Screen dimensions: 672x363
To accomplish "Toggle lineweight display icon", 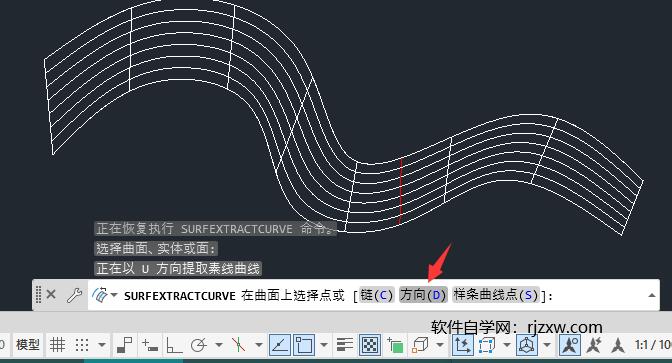I will click(345, 345).
